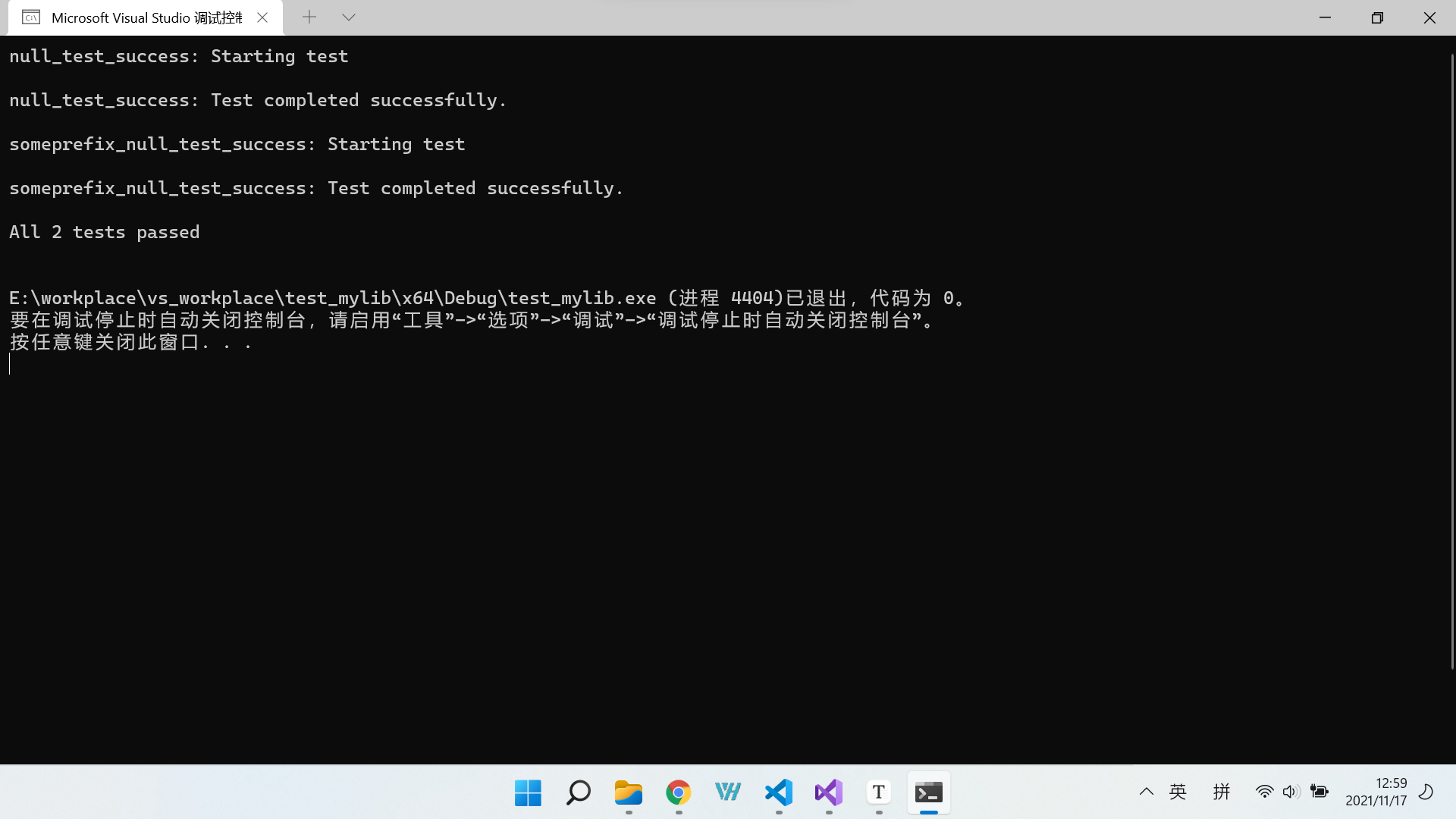The height and width of the screenshot is (819, 1456).
Task: Open a new terminal tab with plus button
Action: [x=309, y=17]
